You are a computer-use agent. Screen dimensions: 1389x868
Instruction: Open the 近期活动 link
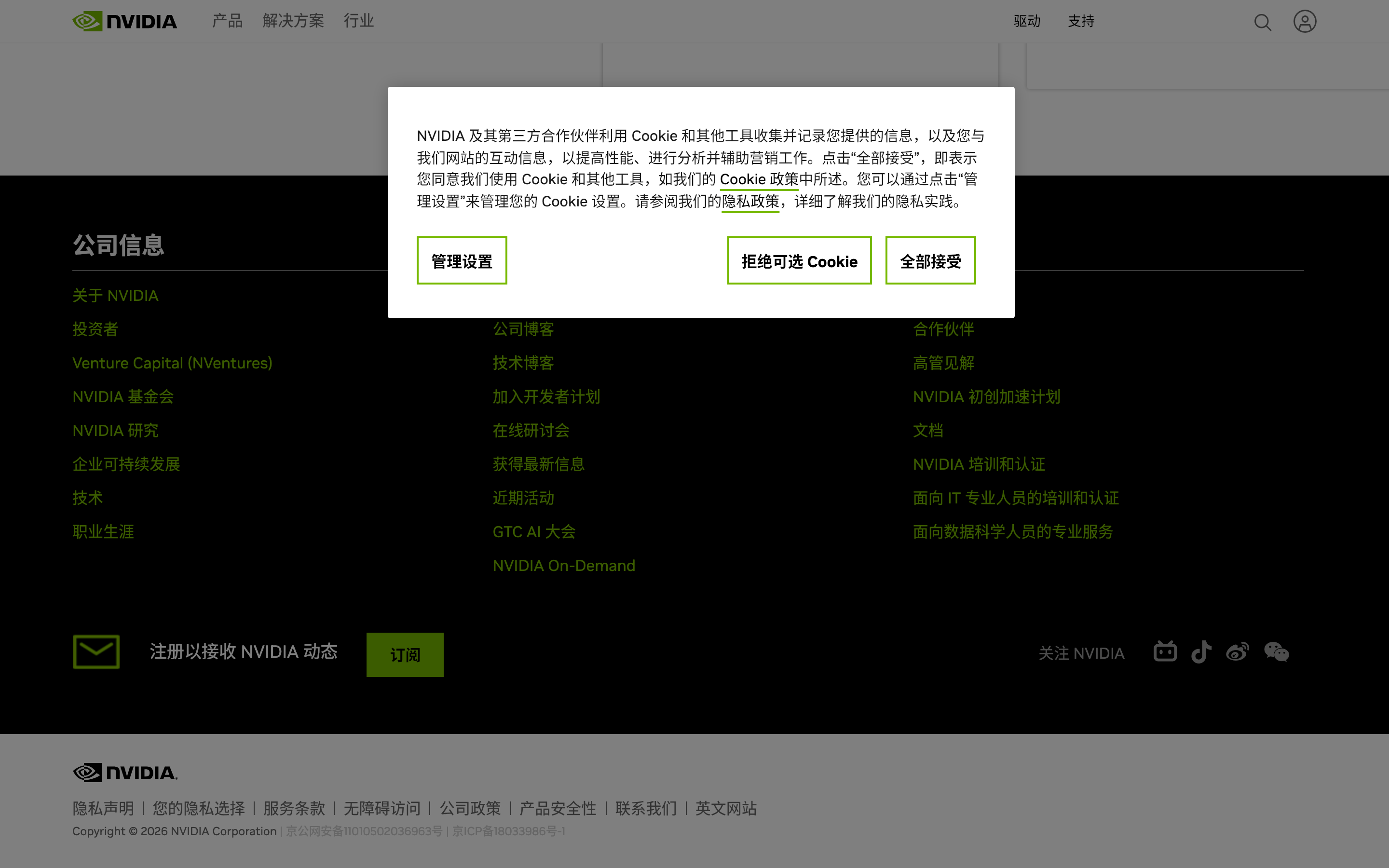[523, 498]
